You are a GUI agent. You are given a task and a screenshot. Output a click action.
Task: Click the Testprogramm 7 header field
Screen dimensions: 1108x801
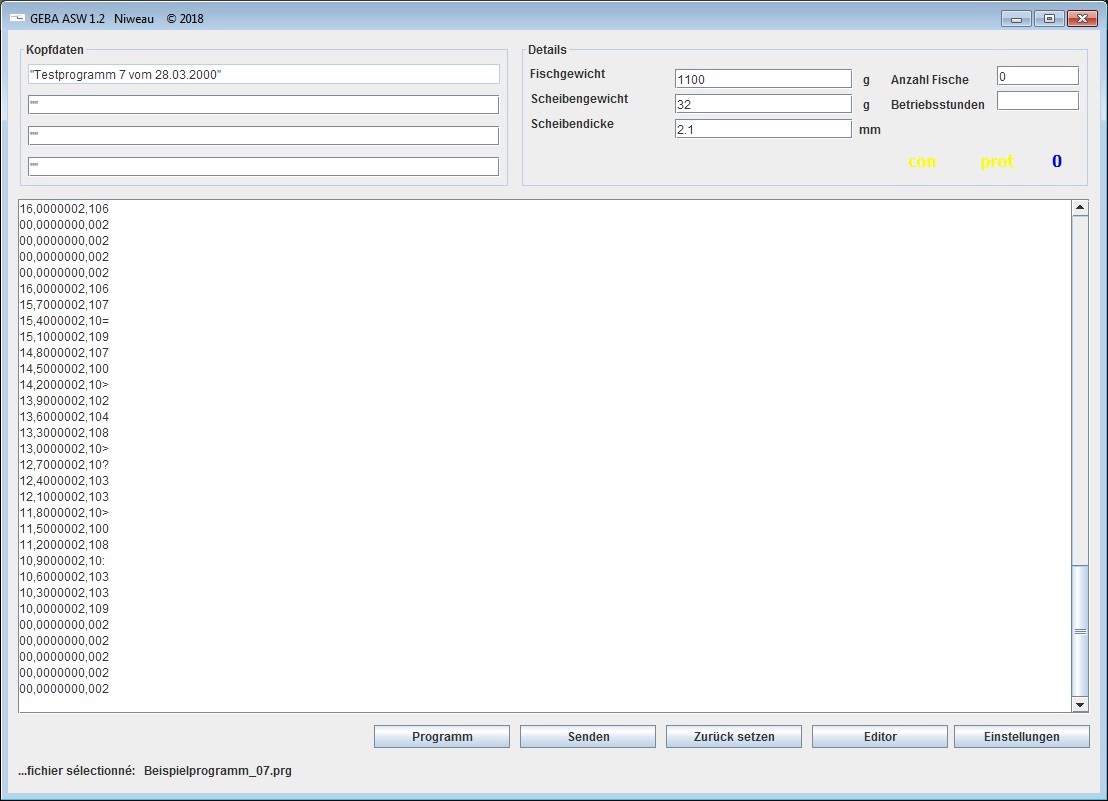(x=264, y=74)
